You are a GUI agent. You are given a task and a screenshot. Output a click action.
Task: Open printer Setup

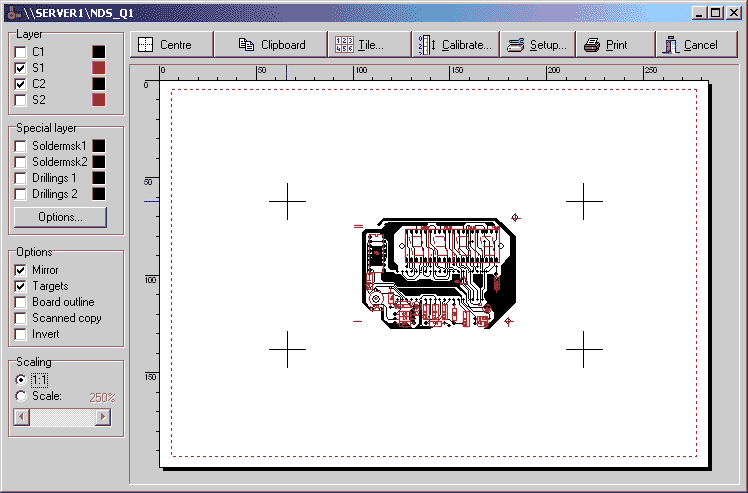coord(537,45)
